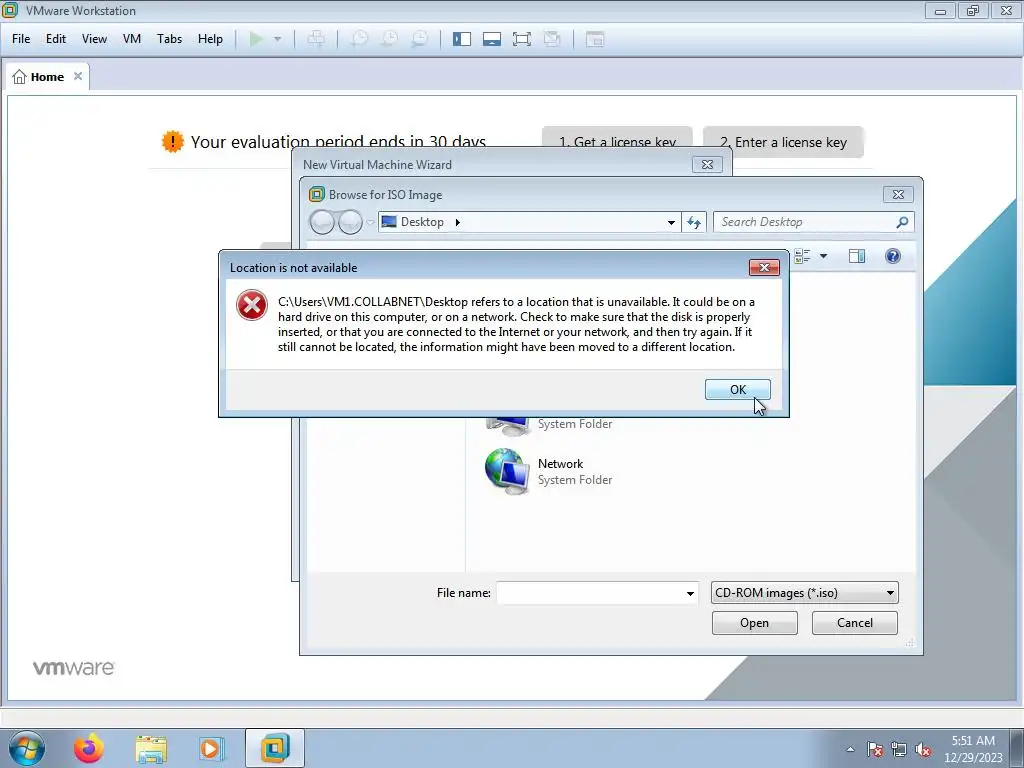This screenshot has height=768, width=1024.
Task: Click the network tray icon
Action: 899,749
